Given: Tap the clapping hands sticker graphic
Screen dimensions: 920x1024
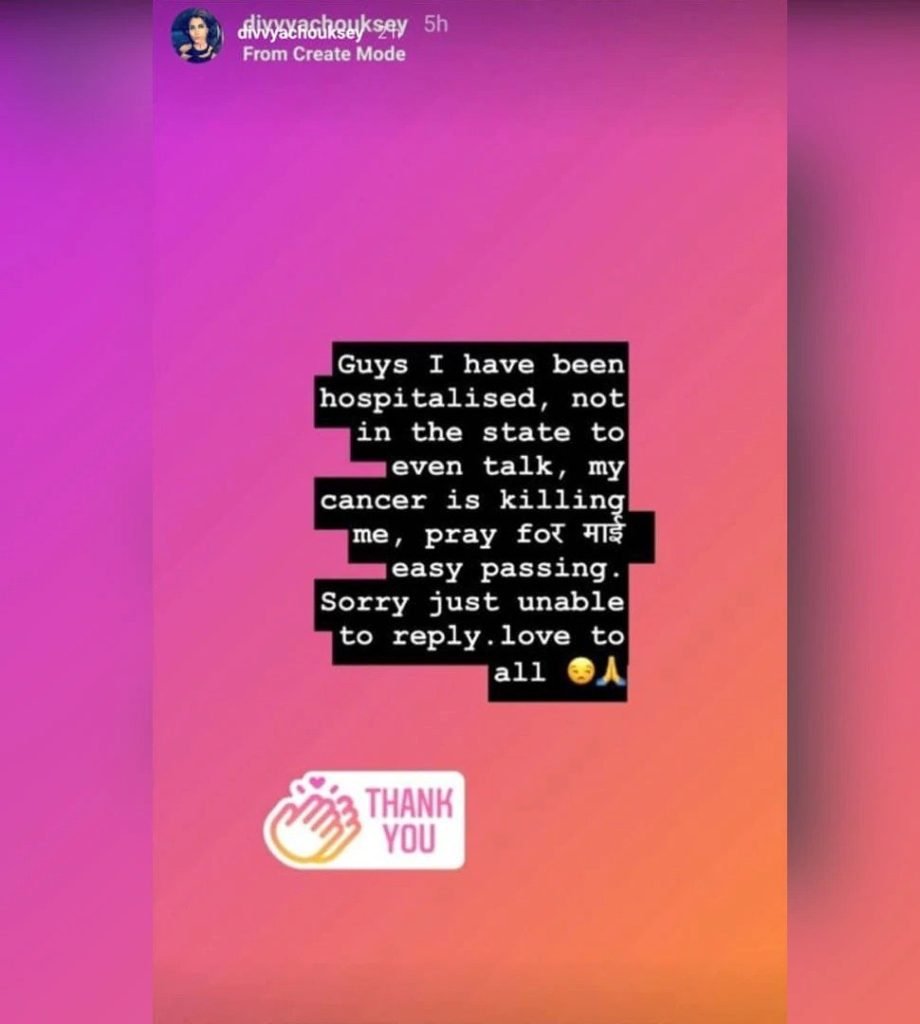Looking at the screenshot, I should tap(313, 821).
